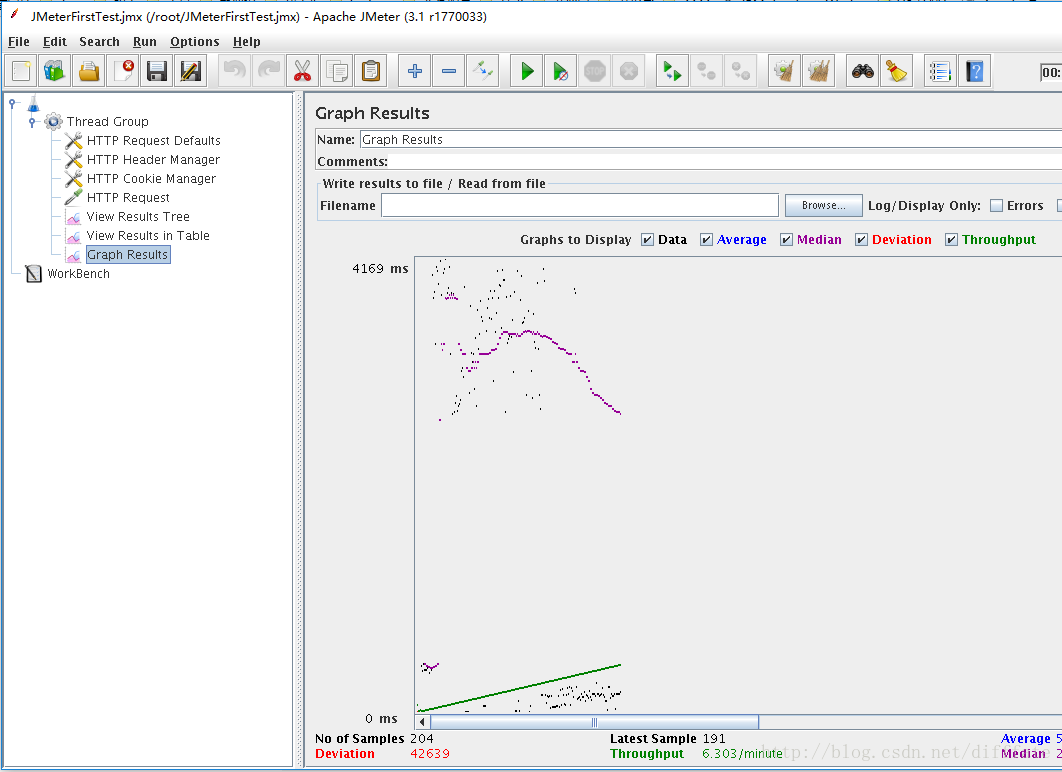Image resolution: width=1062 pixels, height=772 pixels.
Task: Click Remote Shutdown All icon
Action: tap(740, 71)
